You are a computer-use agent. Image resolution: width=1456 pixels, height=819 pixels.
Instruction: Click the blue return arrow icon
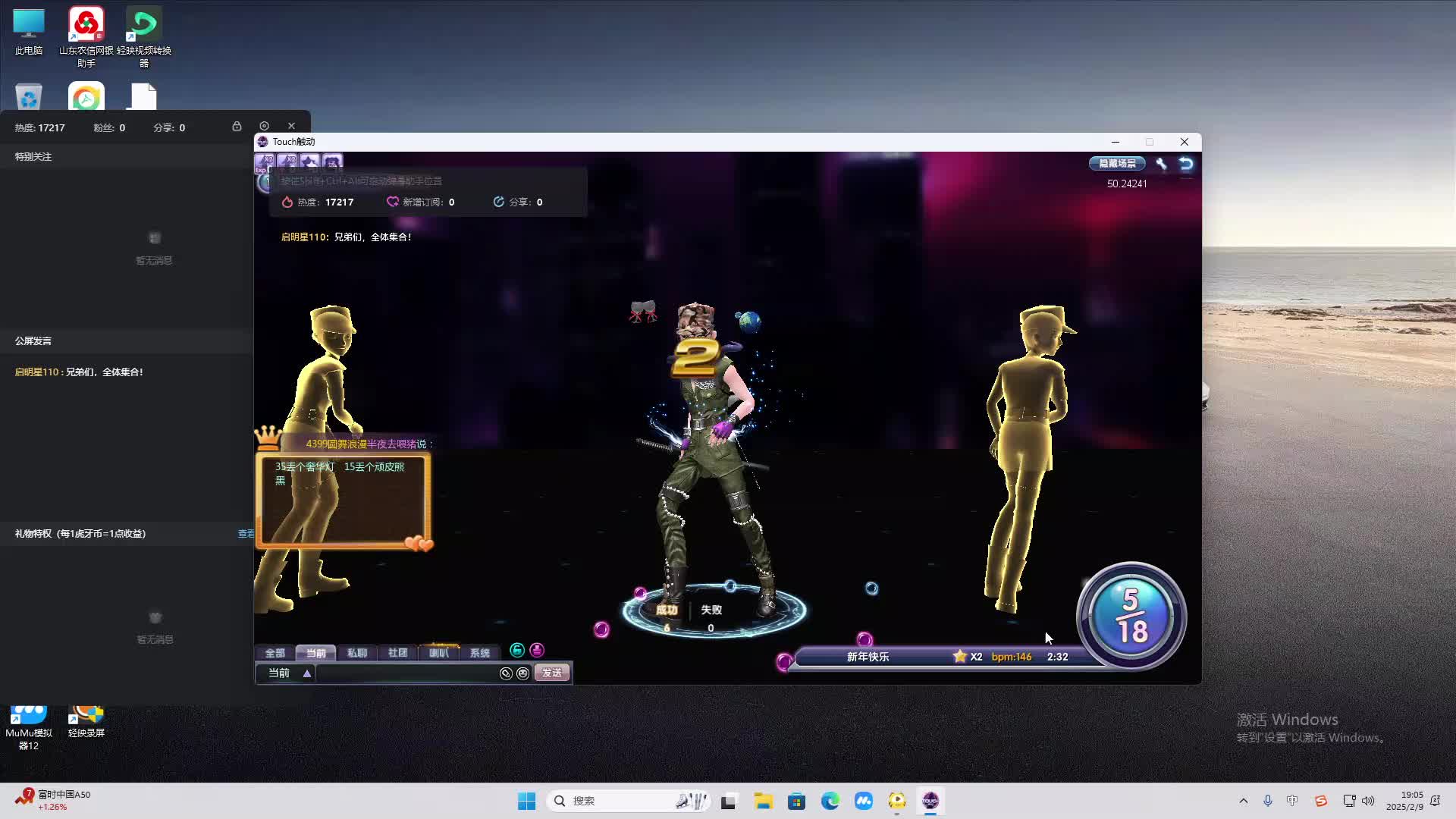(x=1186, y=163)
